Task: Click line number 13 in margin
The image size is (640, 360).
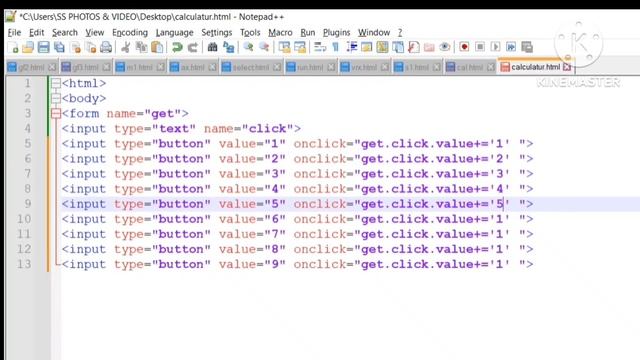Action: (x=24, y=264)
